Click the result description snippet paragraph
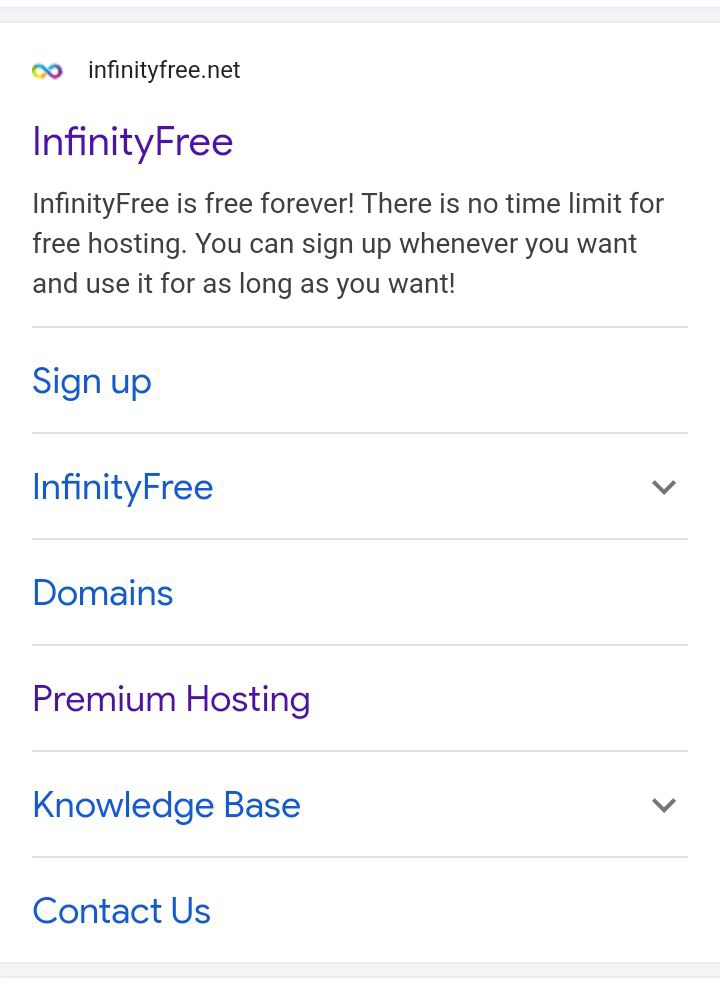The width and height of the screenshot is (720, 988). point(348,244)
